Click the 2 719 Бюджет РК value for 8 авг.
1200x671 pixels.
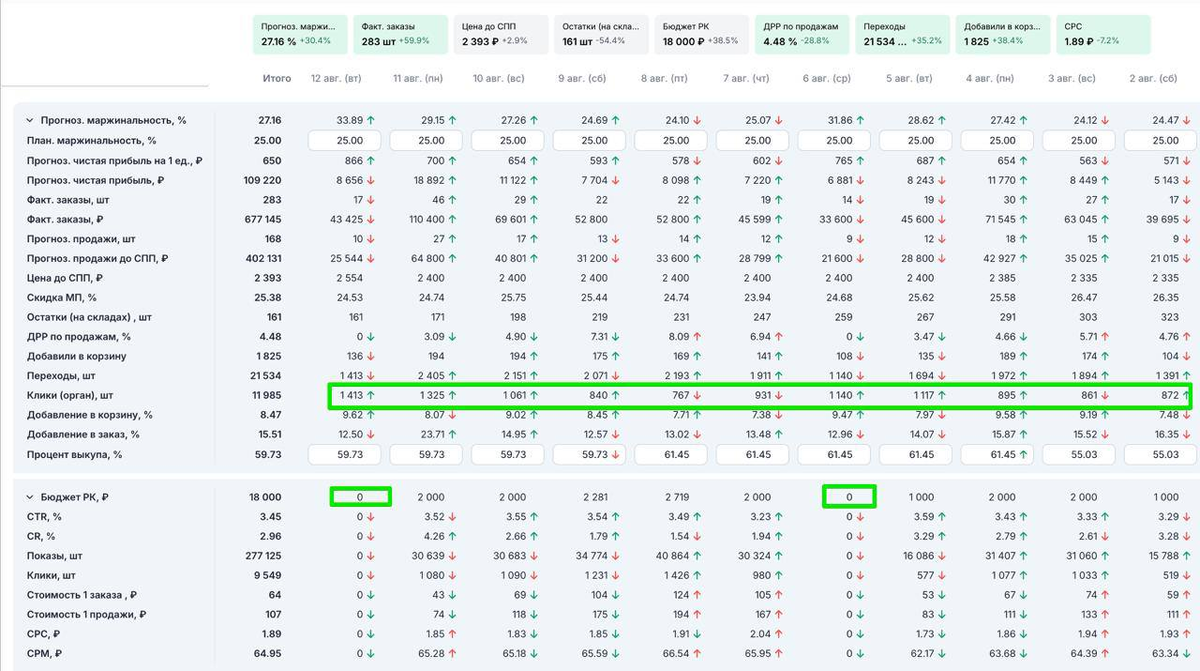click(x=676, y=497)
